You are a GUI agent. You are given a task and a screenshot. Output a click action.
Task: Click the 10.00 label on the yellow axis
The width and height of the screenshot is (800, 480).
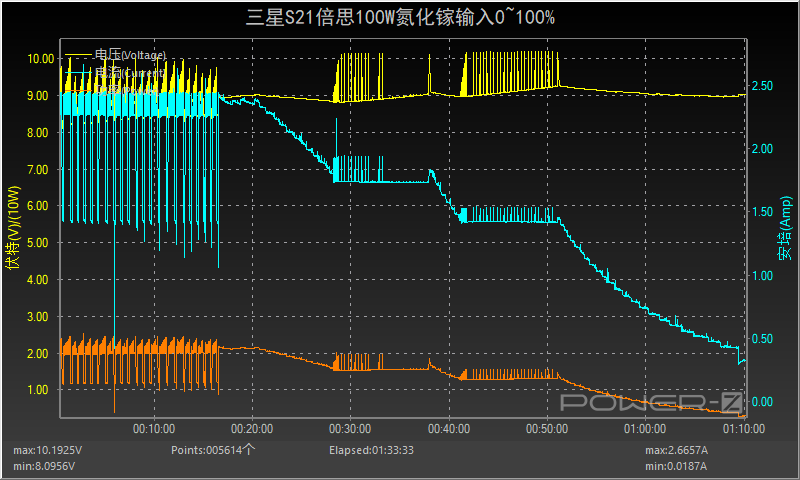pyautogui.click(x=41, y=59)
